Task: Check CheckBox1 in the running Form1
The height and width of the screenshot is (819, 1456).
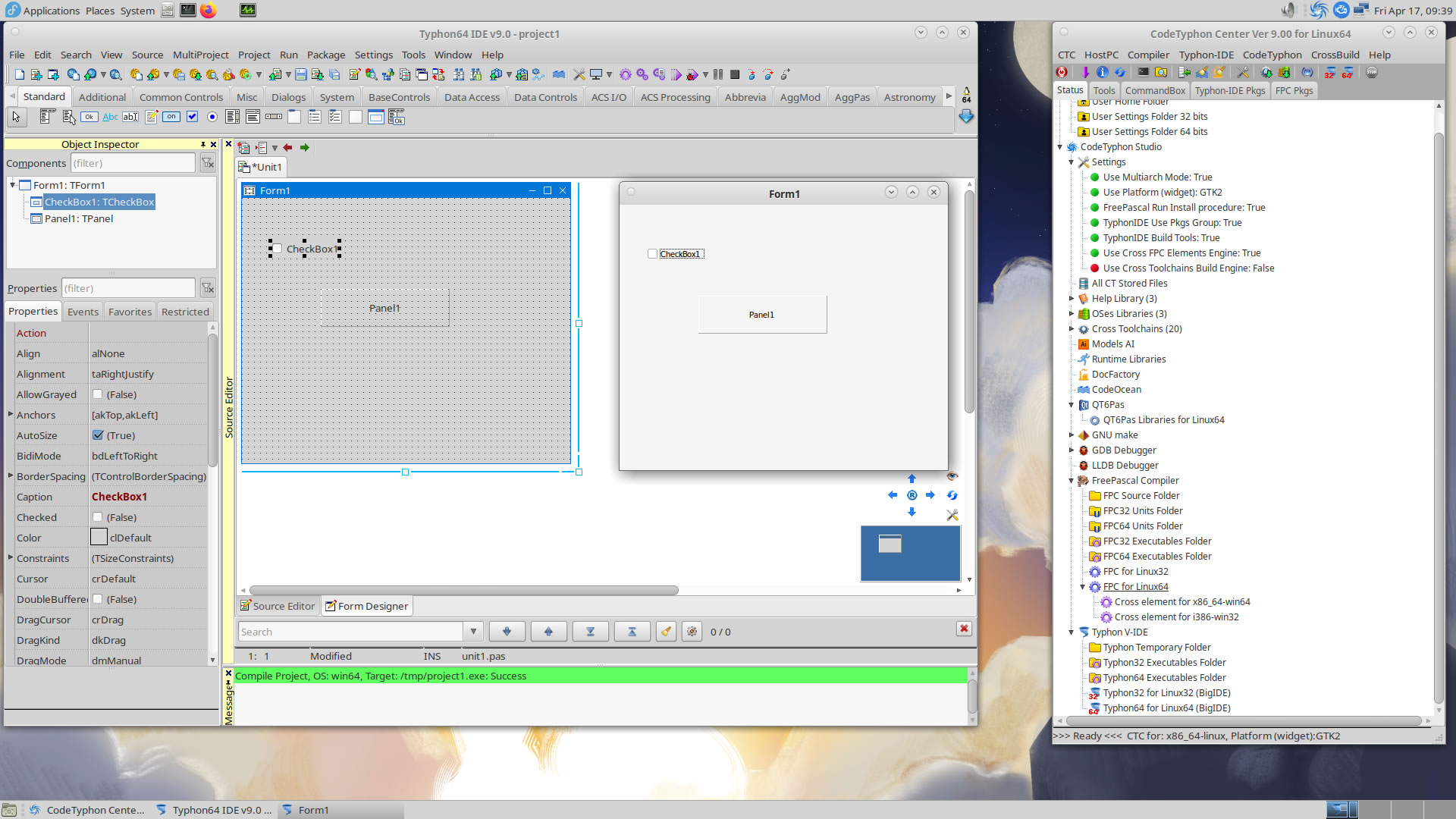Action: (652, 254)
